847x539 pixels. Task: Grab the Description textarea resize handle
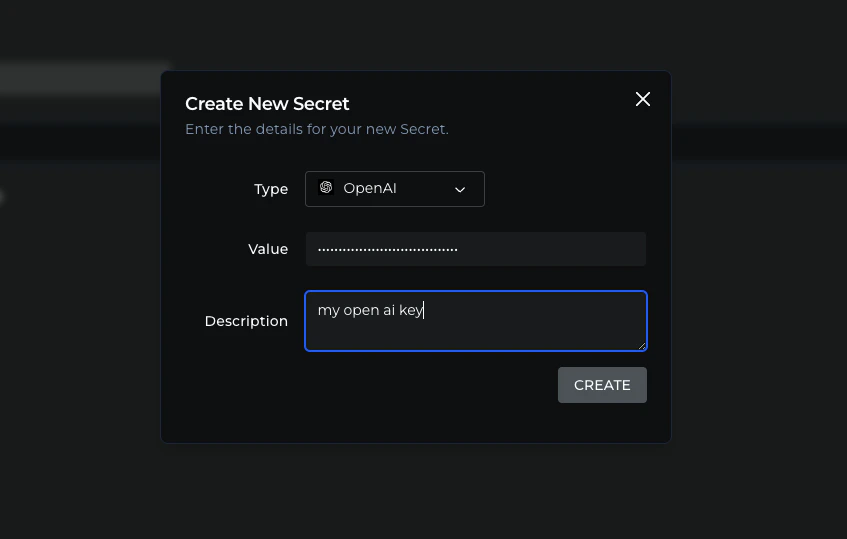pos(642,346)
